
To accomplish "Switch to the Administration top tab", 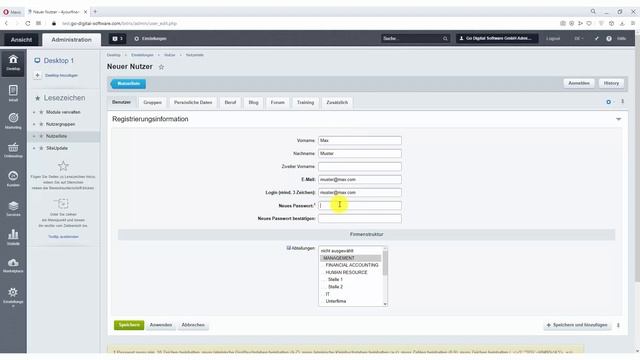I will pos(71,40).
